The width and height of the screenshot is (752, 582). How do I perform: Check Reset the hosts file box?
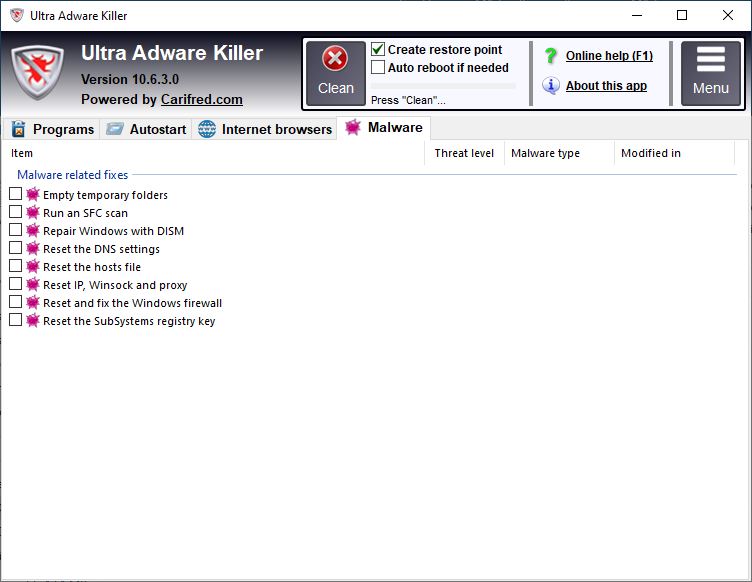pyautogui.click(x=15, y=266)
